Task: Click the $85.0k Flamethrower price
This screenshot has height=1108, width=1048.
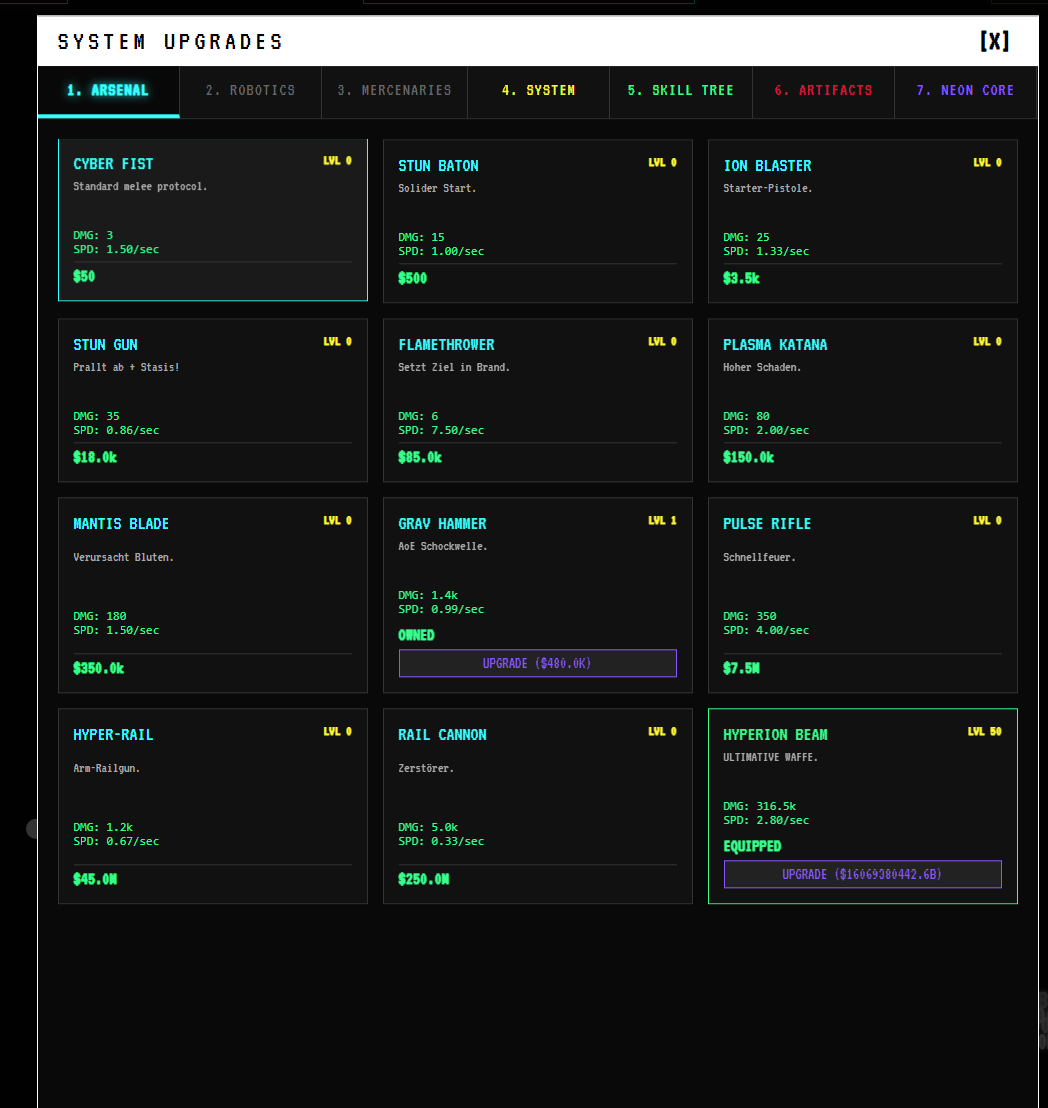Action: pyautogui.click(x=420, y=457)
